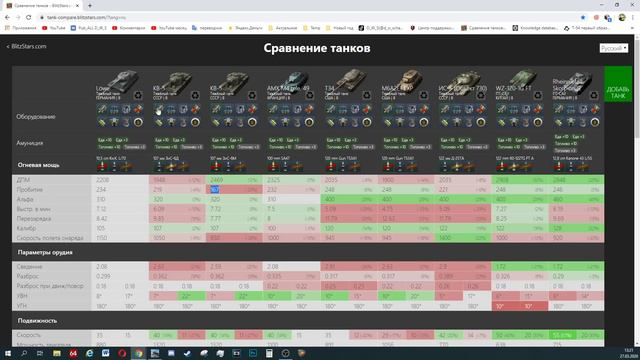Open WZ-120-1G FT's 122 mm gun selector
This screenshot has height=360, width=640.
(515, 158)
